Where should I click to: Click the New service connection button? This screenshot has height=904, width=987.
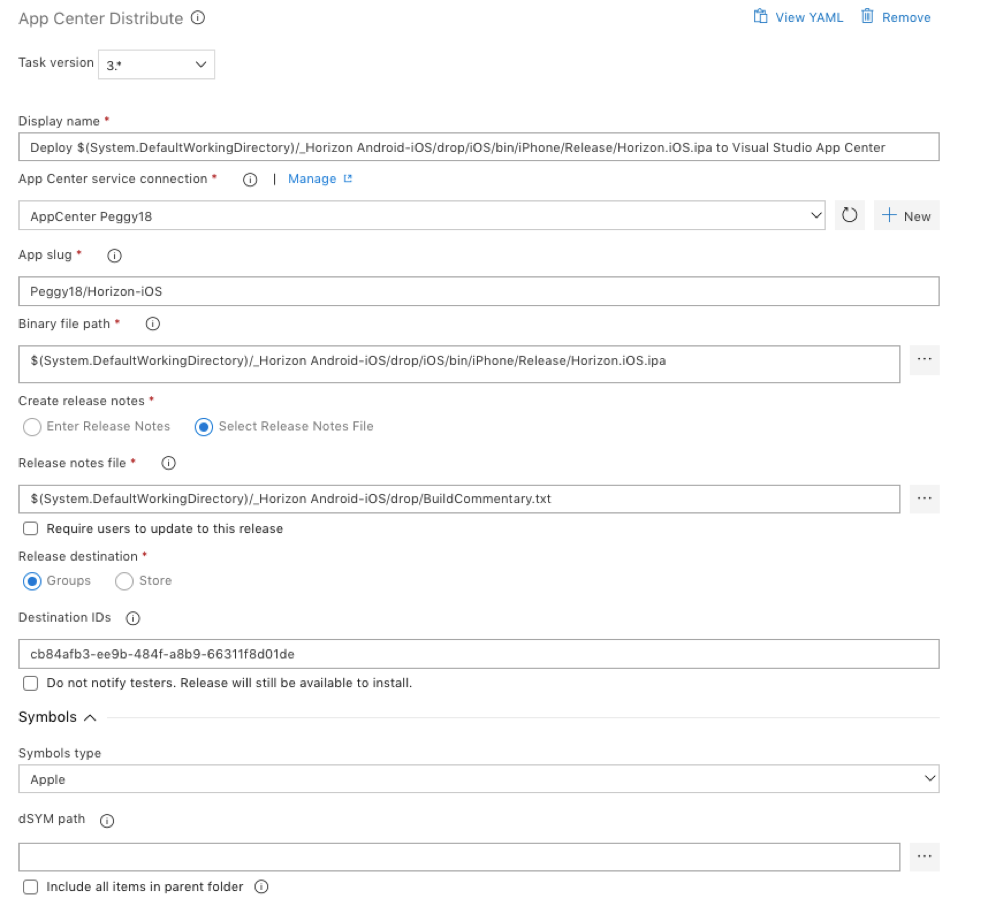906,215
